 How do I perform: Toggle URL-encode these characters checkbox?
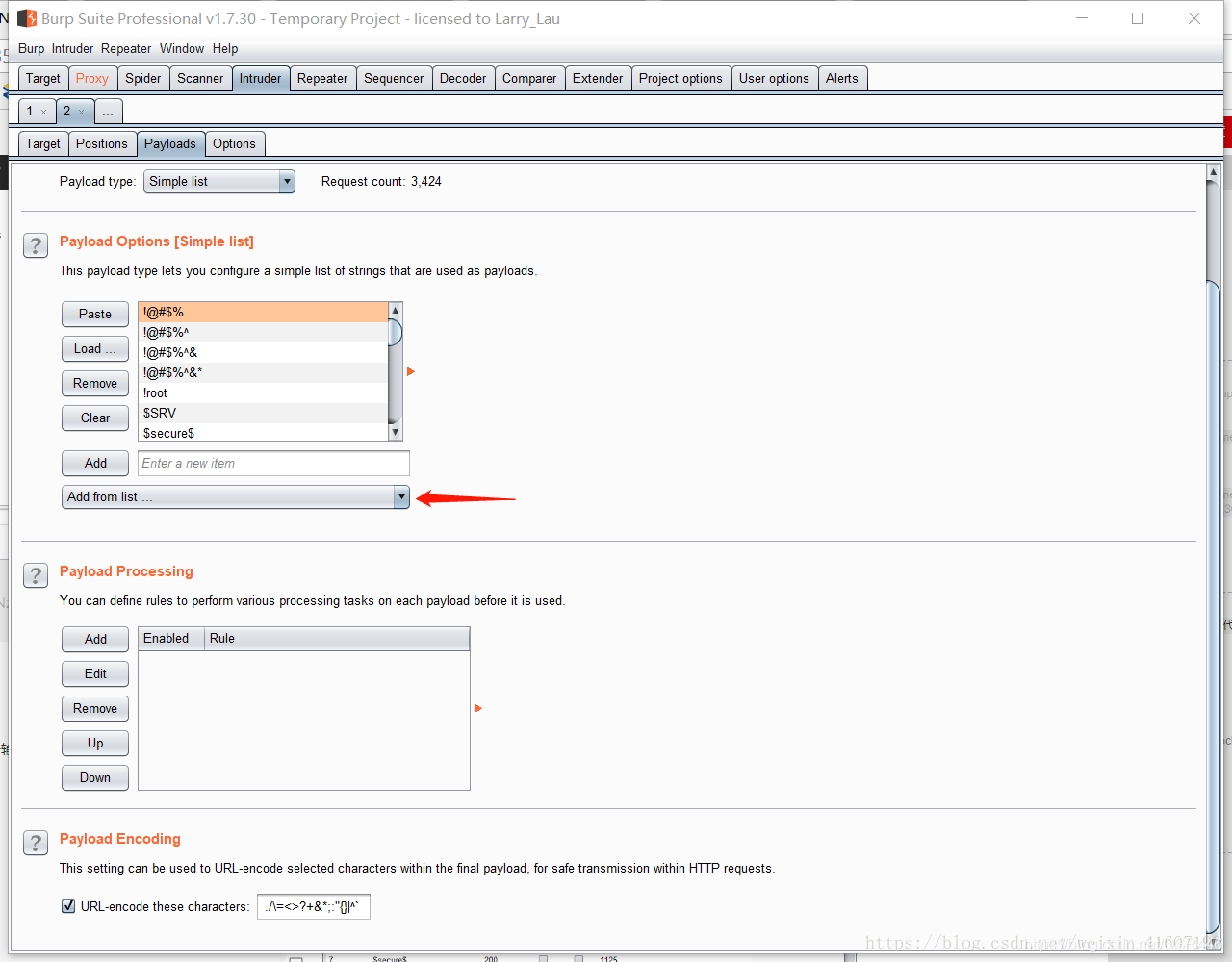point(68,906)
